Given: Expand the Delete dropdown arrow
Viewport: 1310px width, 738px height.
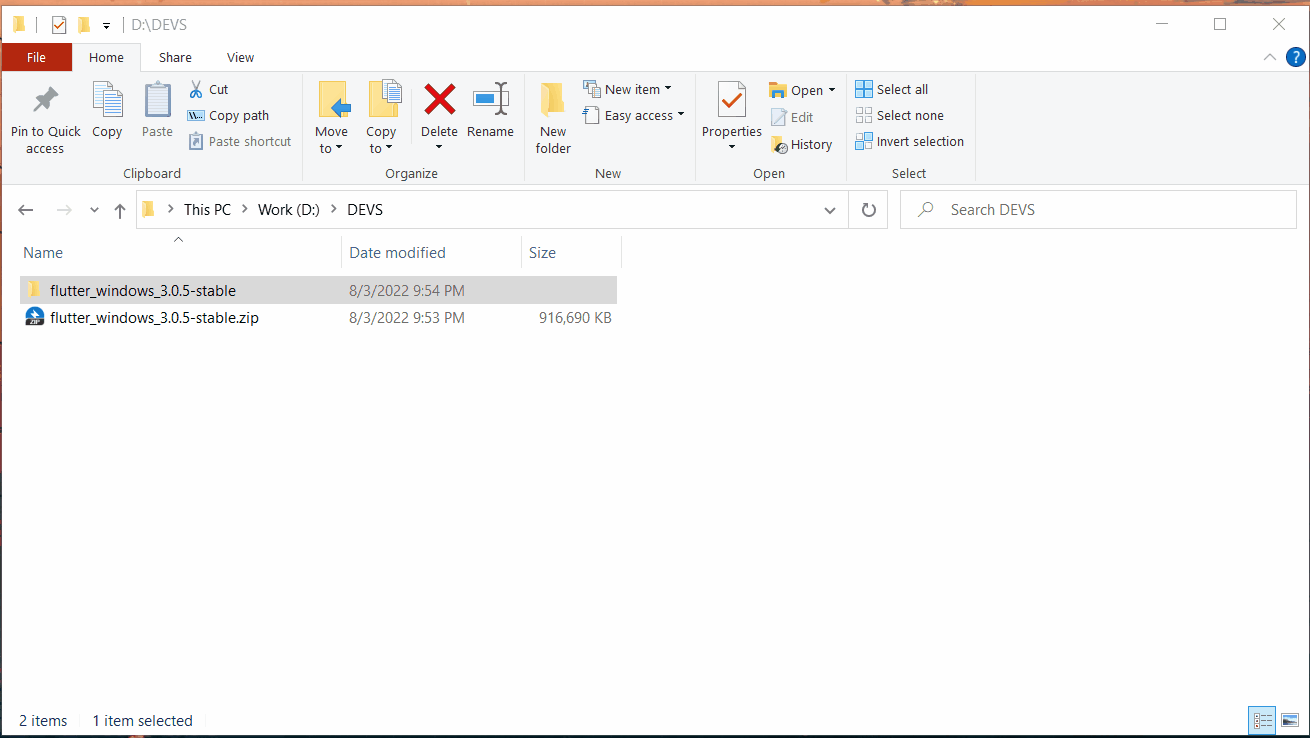Looking at the screenshot, I should [x=439, y=148].
